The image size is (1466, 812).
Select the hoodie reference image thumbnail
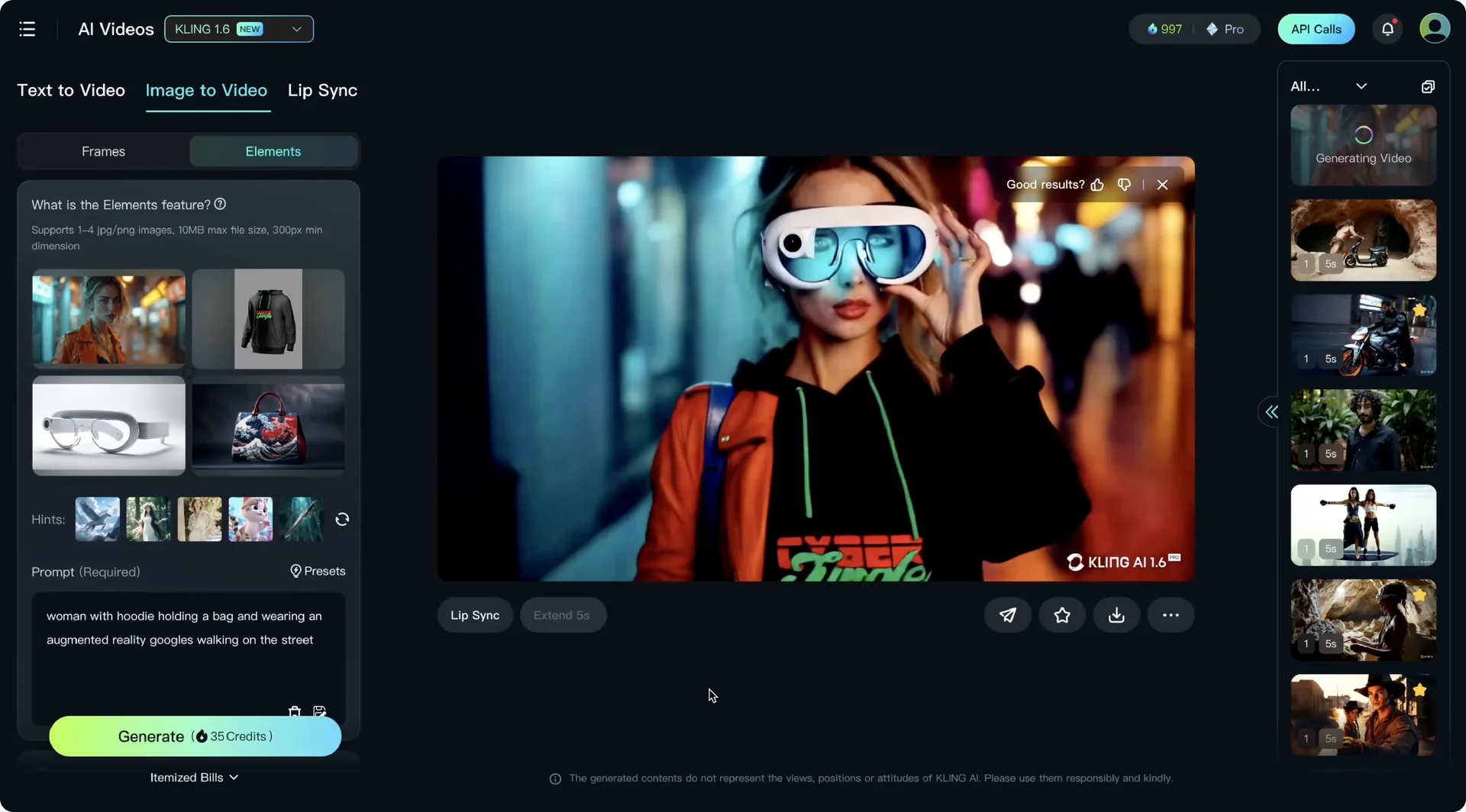click(268, 319)
